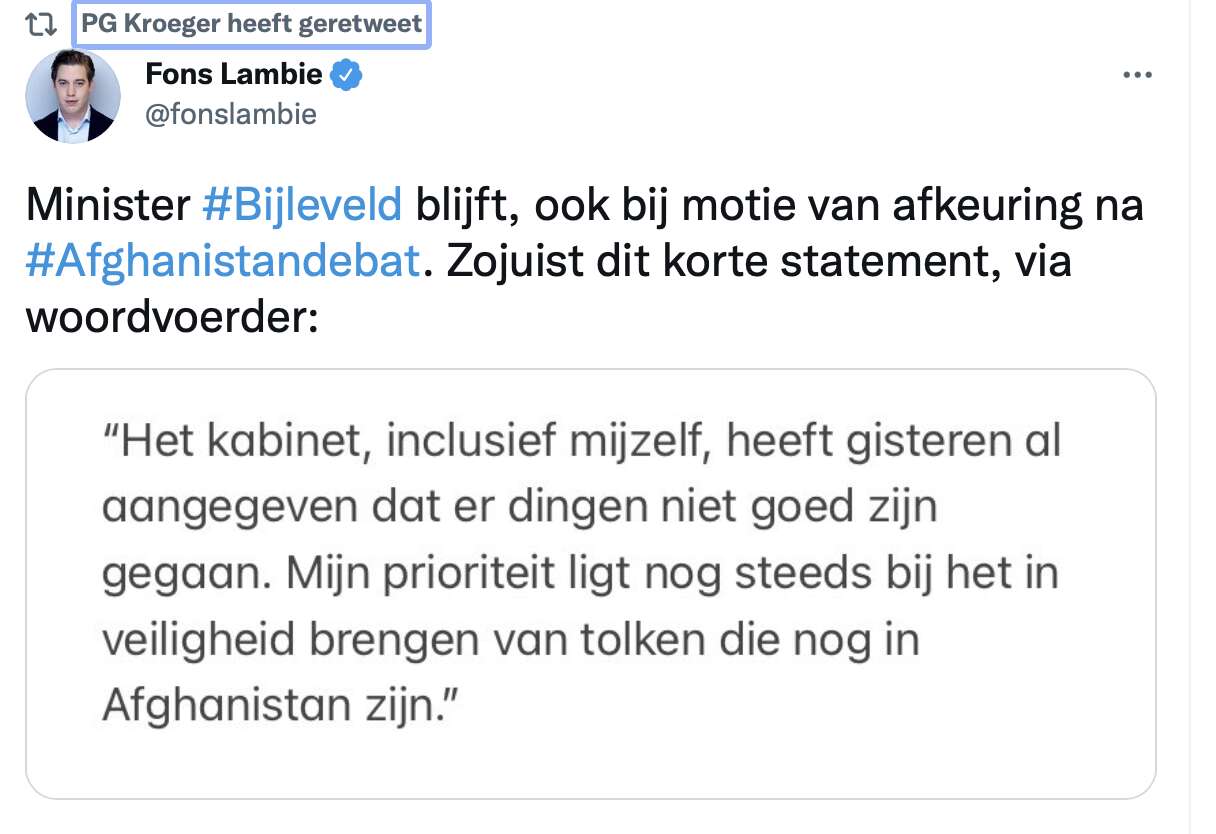Follow the #Afghanistandebat hashtag
This screenshot has height=834, width=1216.
222,262
